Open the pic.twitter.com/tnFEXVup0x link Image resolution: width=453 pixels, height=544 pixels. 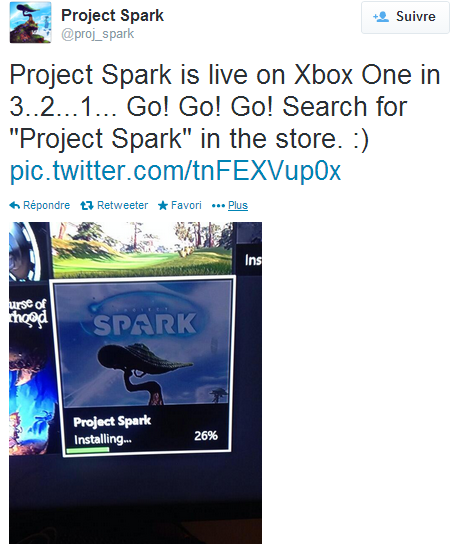[176, 171]
